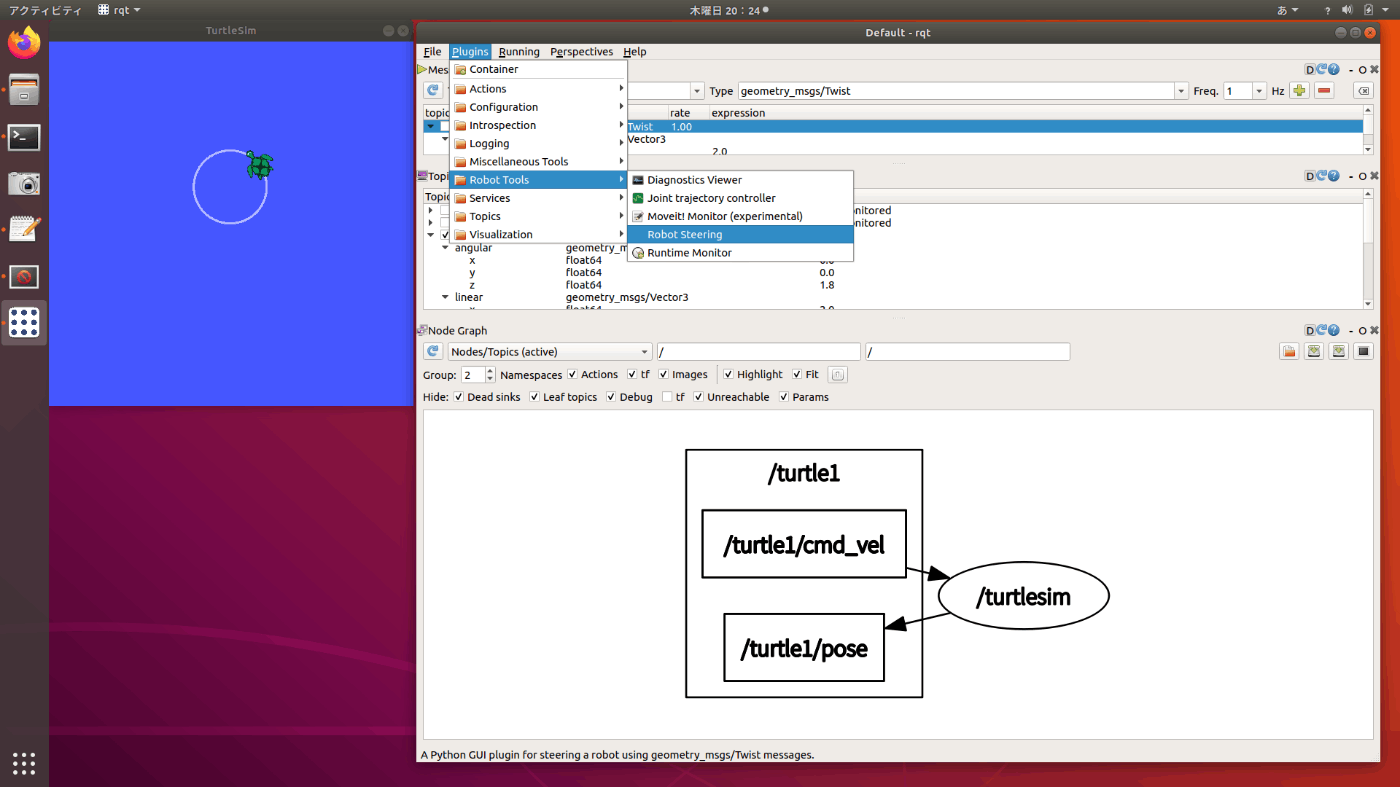Click the fit-in-view icon beside the Fit checkbox
The width and height of the screenshot is (1400, 787).
tap(838, 375)
